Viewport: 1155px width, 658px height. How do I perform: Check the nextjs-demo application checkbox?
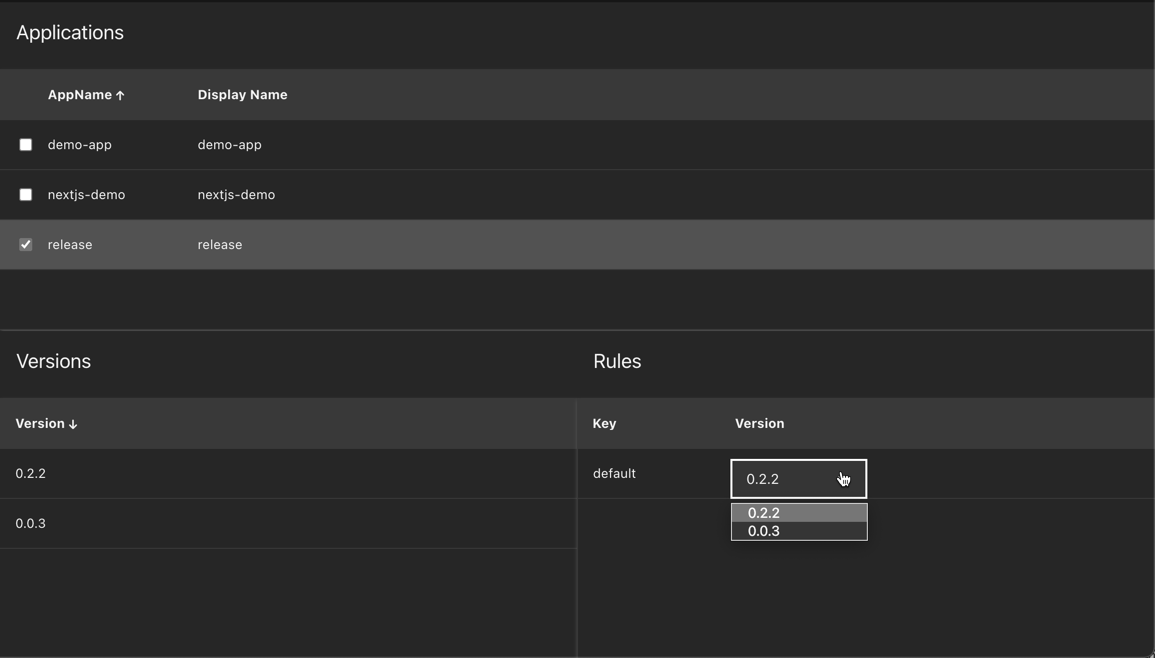[25, 194]
